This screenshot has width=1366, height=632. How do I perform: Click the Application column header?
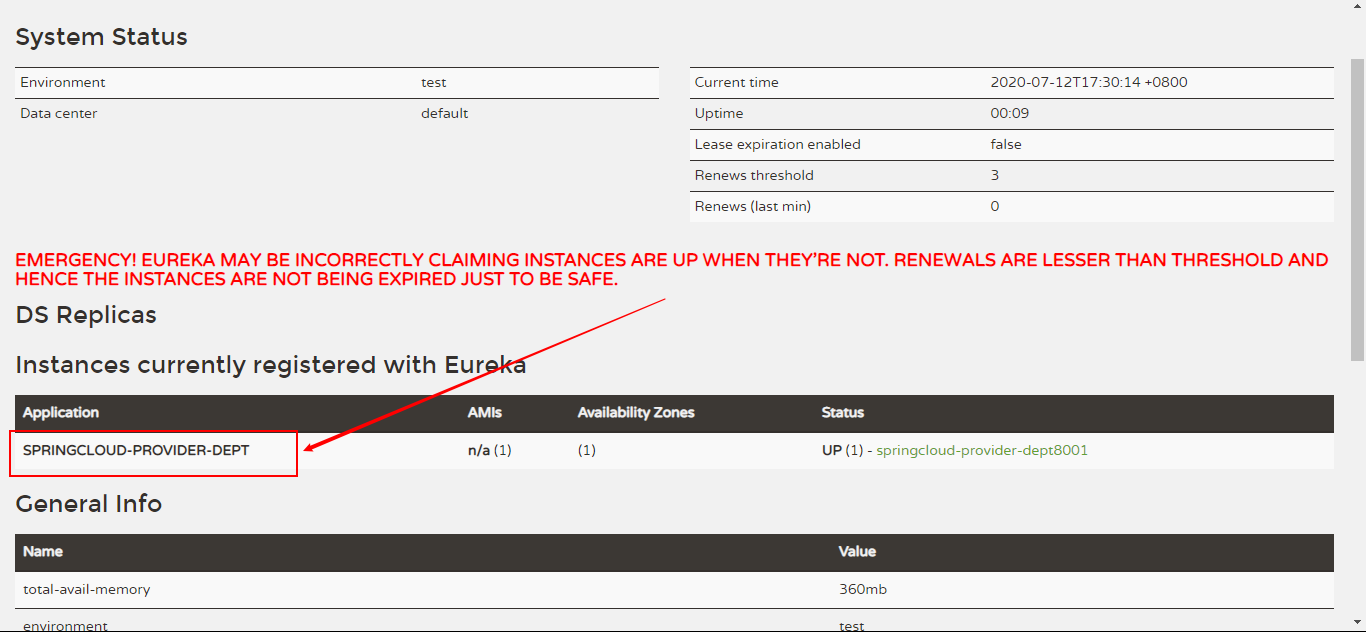[61, 412]
